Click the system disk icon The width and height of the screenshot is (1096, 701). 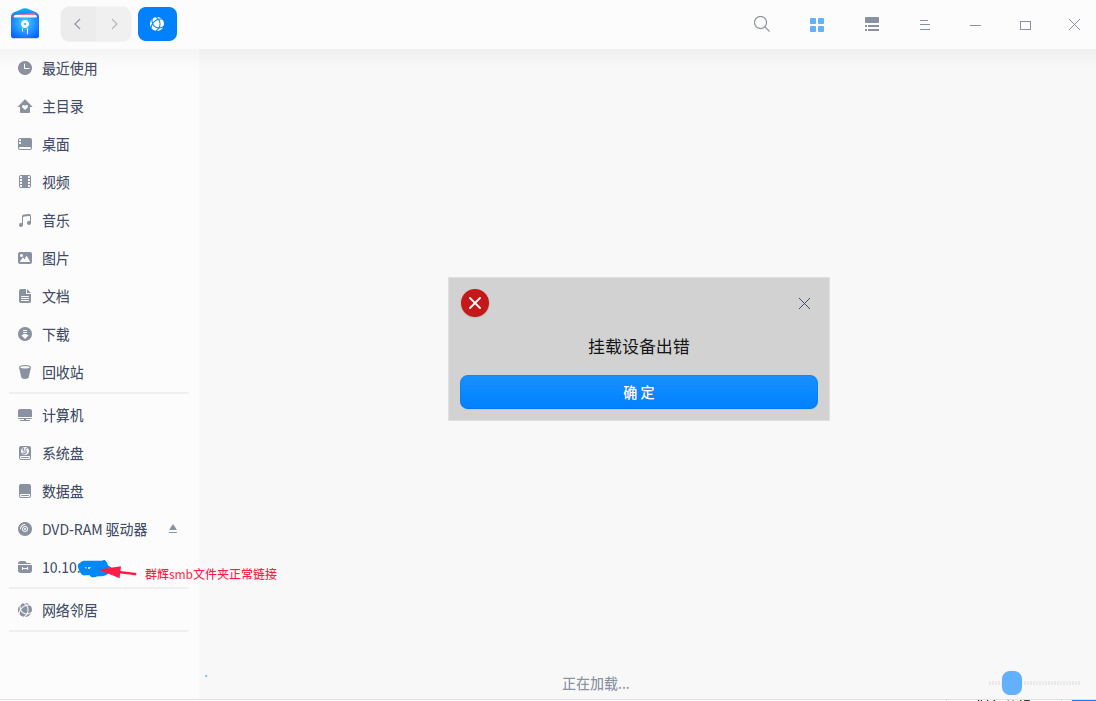tap(25, 453)
